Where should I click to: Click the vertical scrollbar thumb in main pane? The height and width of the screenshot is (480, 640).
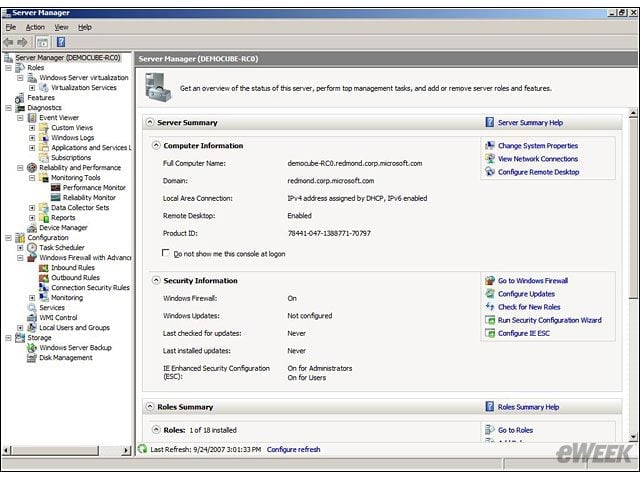(633, 208)
